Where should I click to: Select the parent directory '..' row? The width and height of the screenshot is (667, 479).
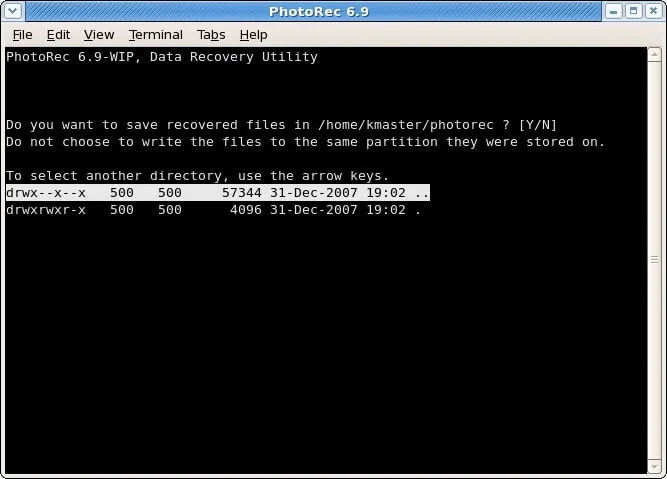point(218,193)
